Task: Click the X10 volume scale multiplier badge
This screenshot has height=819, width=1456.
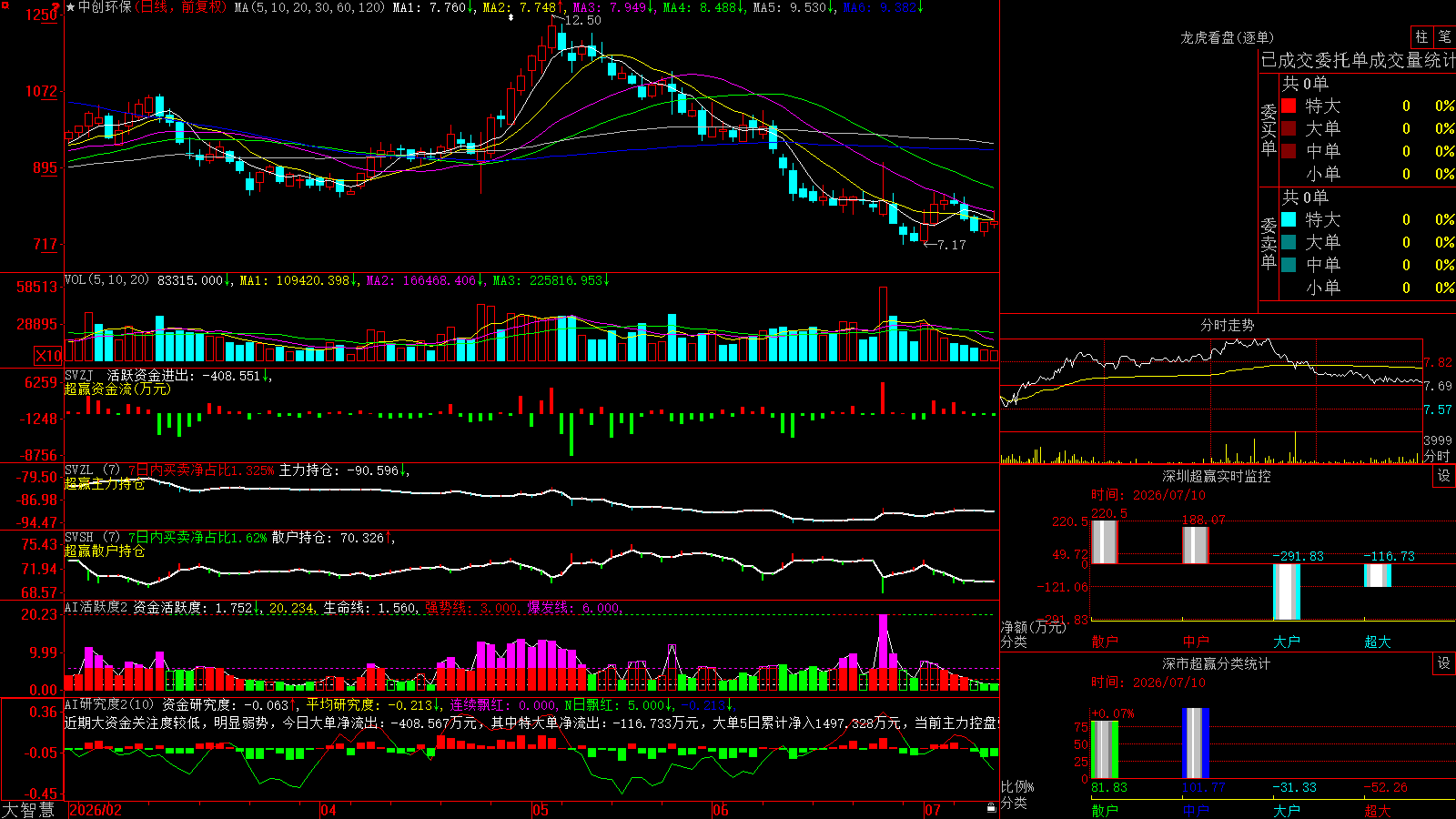Action: click(48, 356)
